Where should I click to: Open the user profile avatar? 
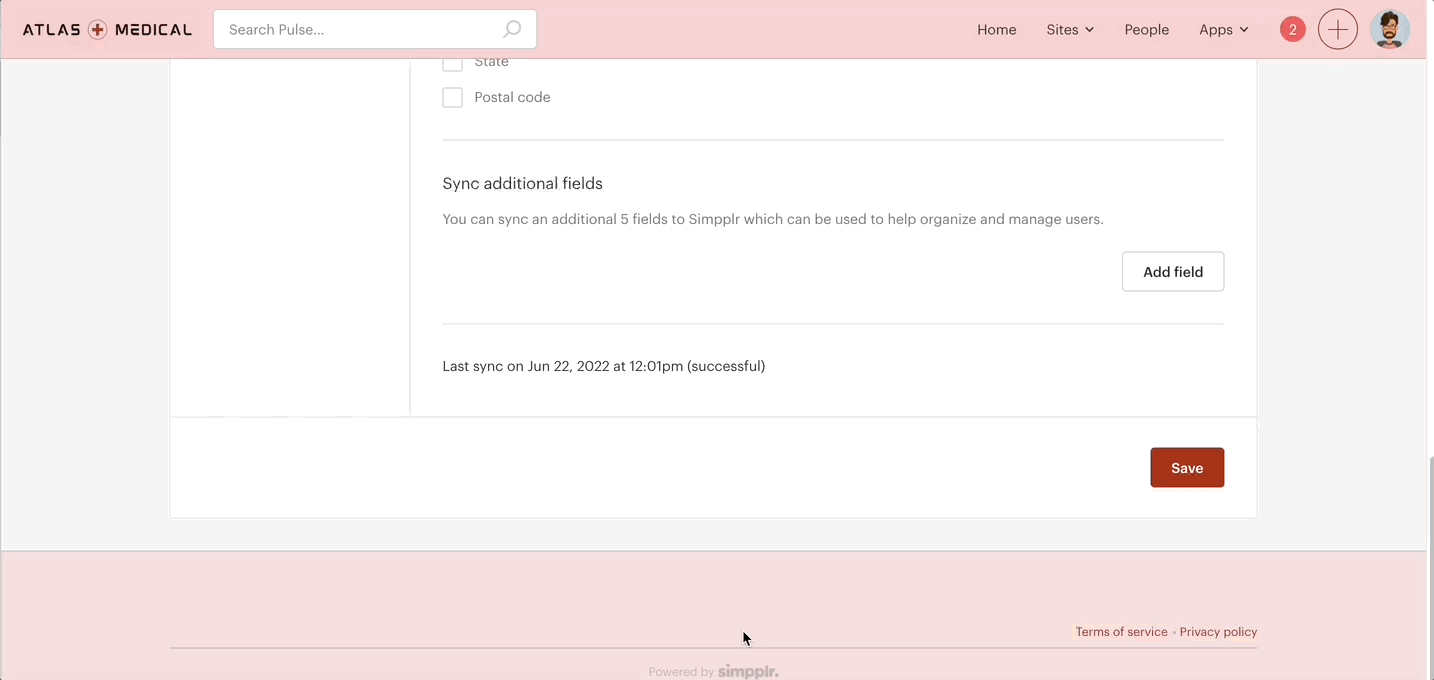pos(1390,30)
